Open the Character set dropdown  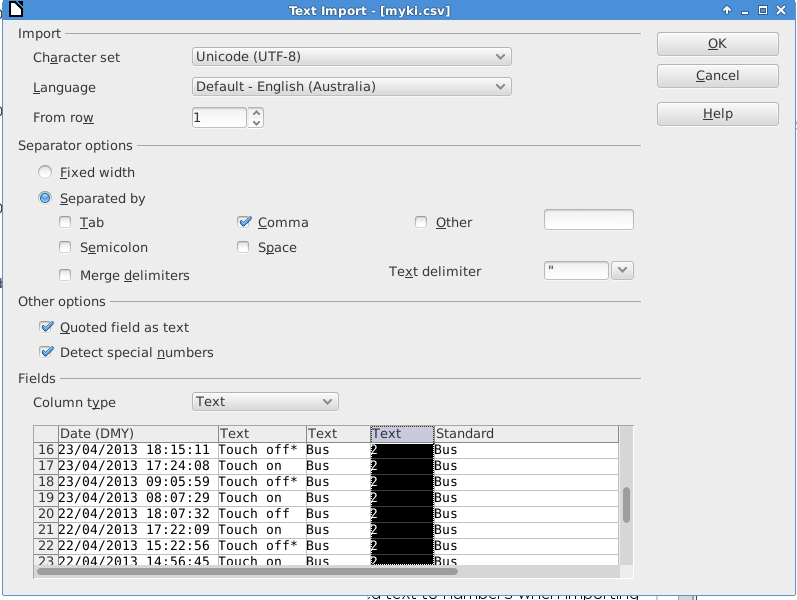pyautogui.click(x=351, y=57)
